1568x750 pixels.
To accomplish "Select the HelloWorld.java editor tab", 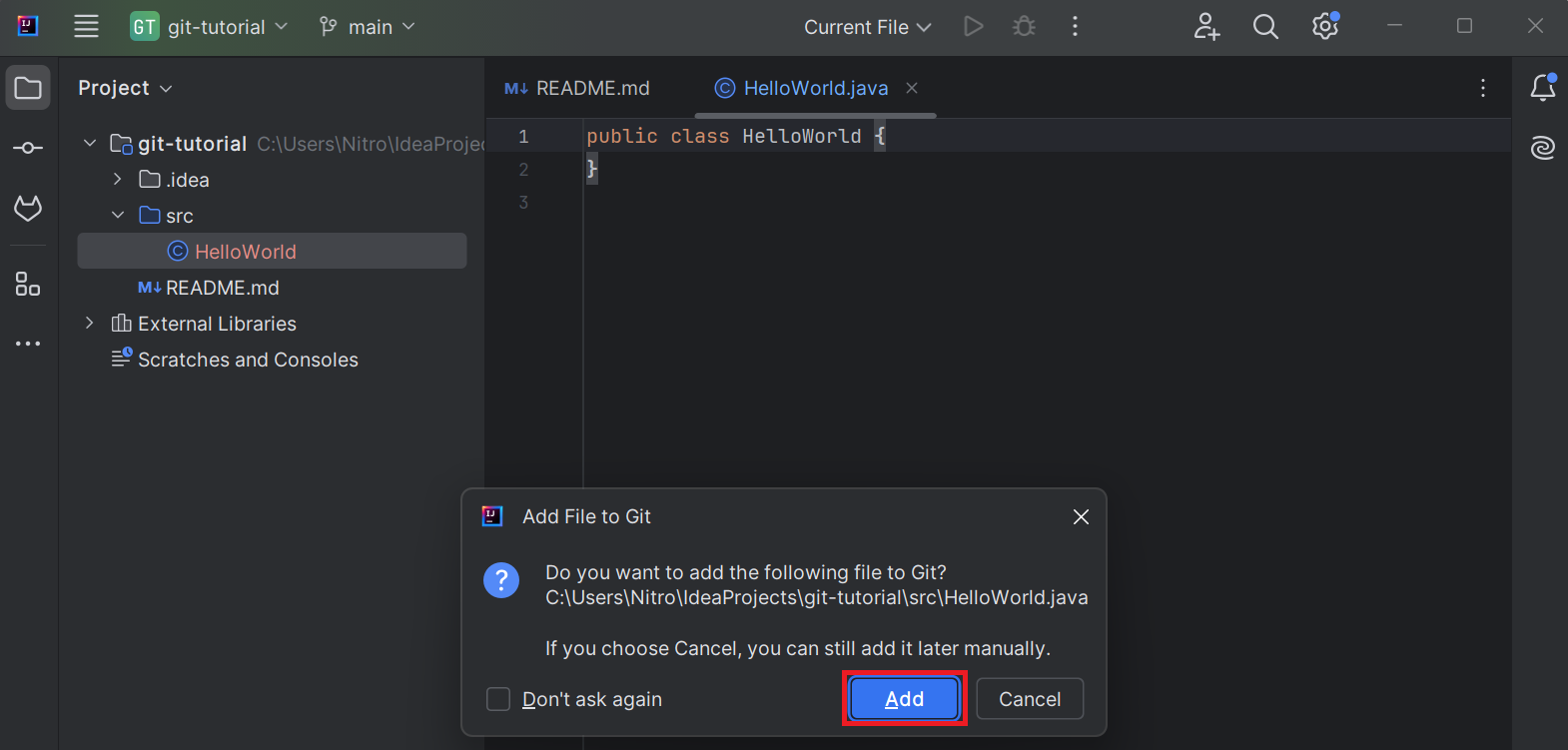I will [x=815, y=88].
